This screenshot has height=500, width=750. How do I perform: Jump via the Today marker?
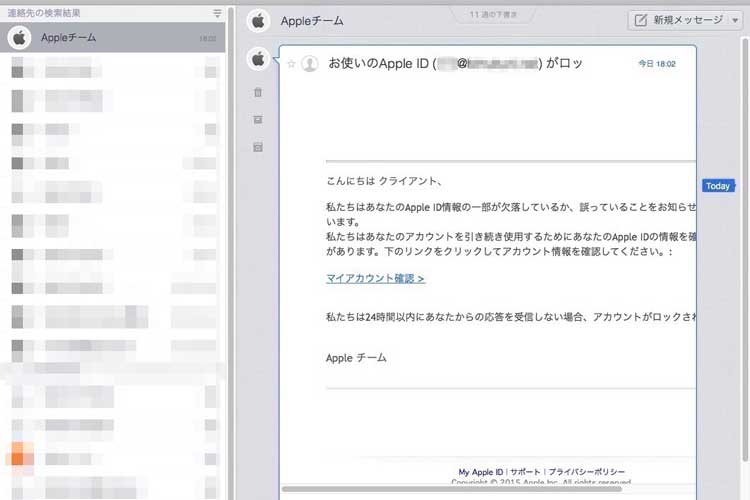coord(718,186)
